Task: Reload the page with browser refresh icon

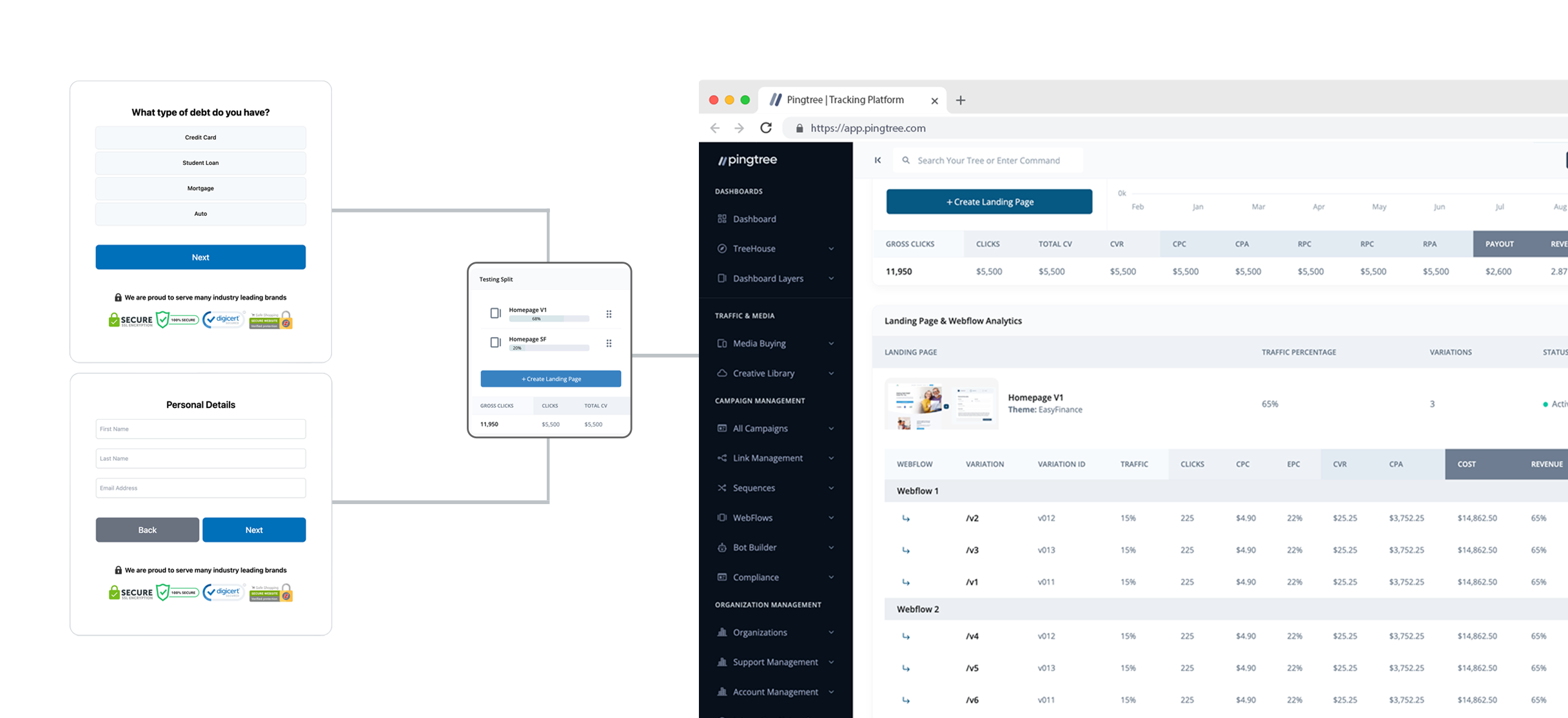Action: click(x=766, y=128)
